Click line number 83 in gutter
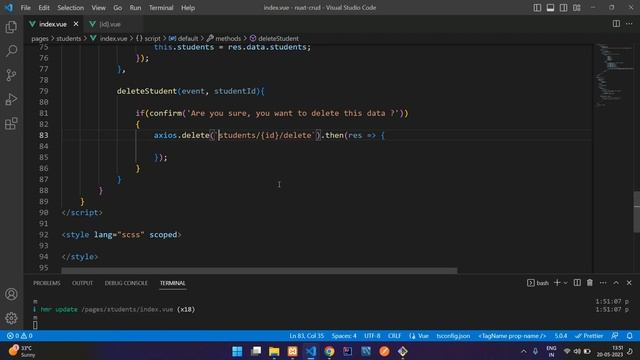 44,135
